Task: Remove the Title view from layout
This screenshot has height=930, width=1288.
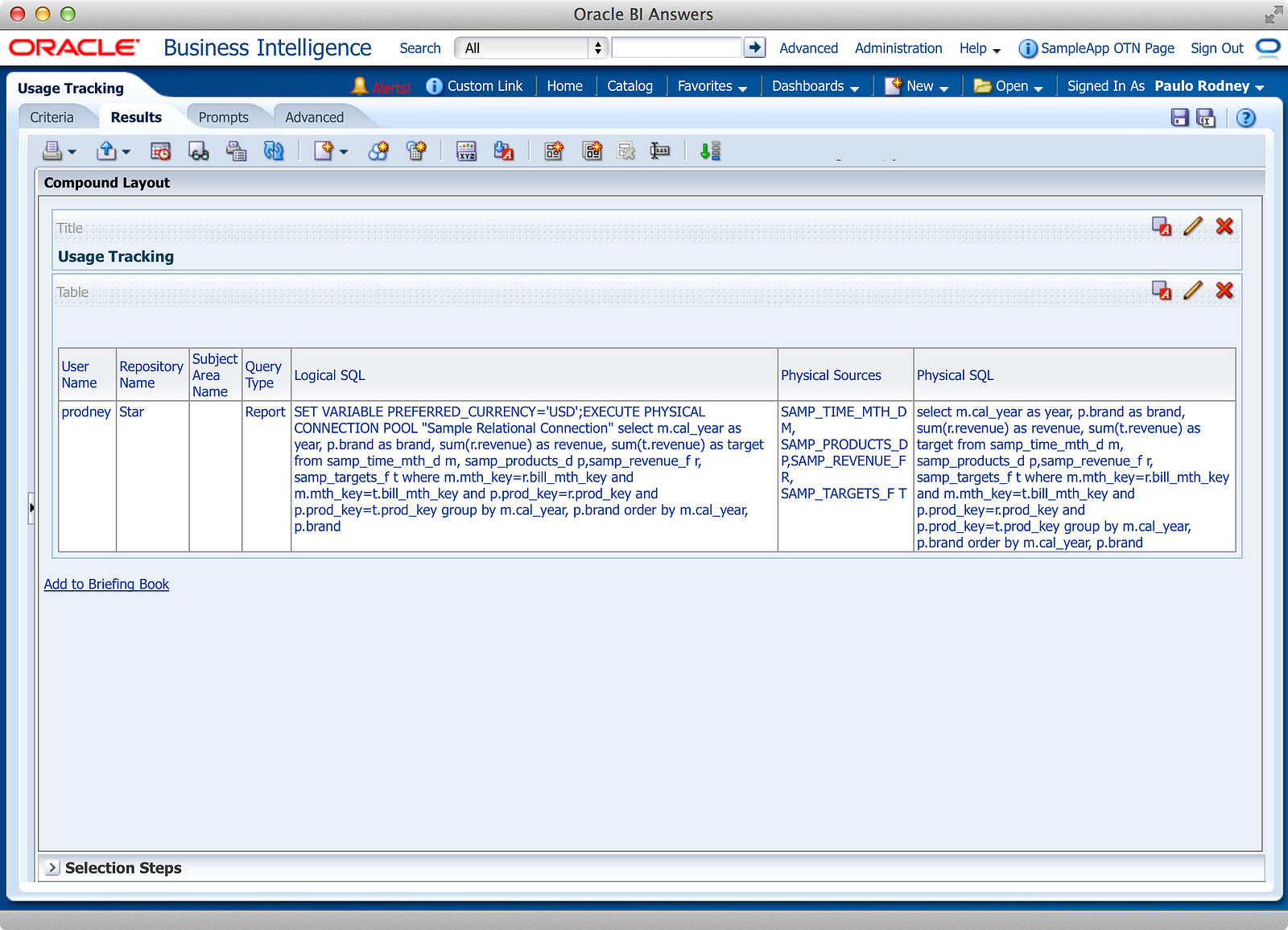Action: point(1224,226)
